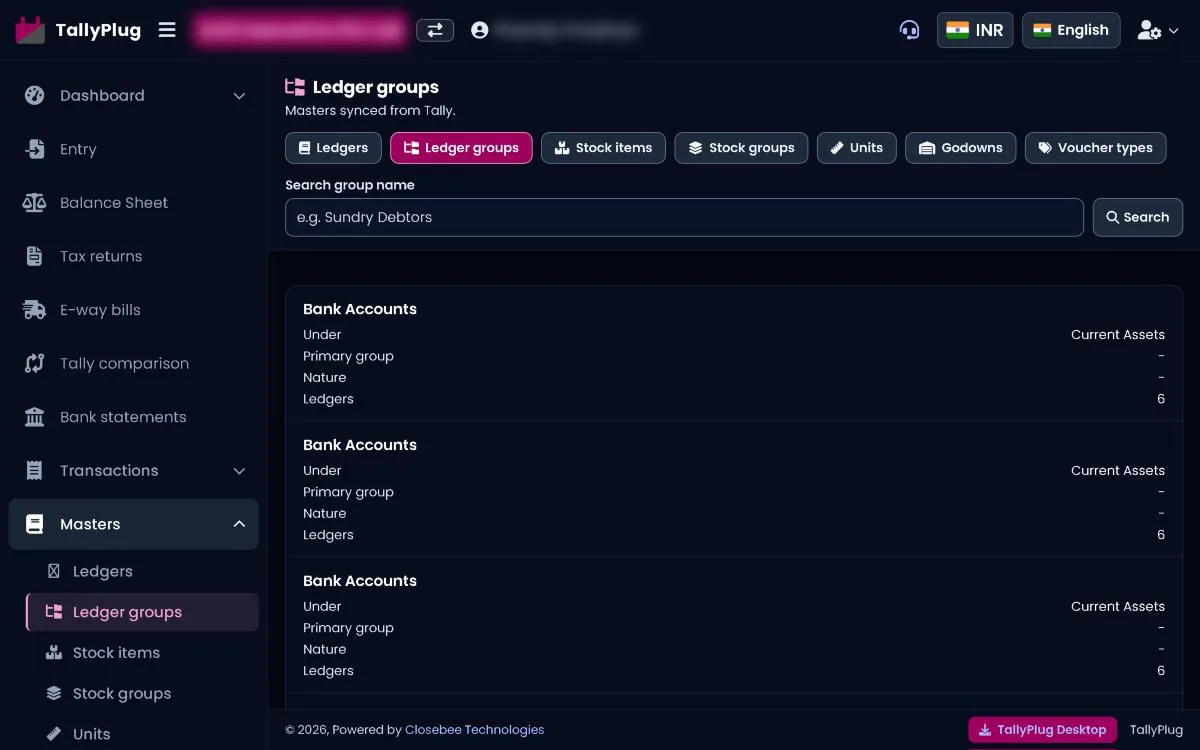Switch to the Godowns tab
The image size is (1200, 750).
[961, 148]
